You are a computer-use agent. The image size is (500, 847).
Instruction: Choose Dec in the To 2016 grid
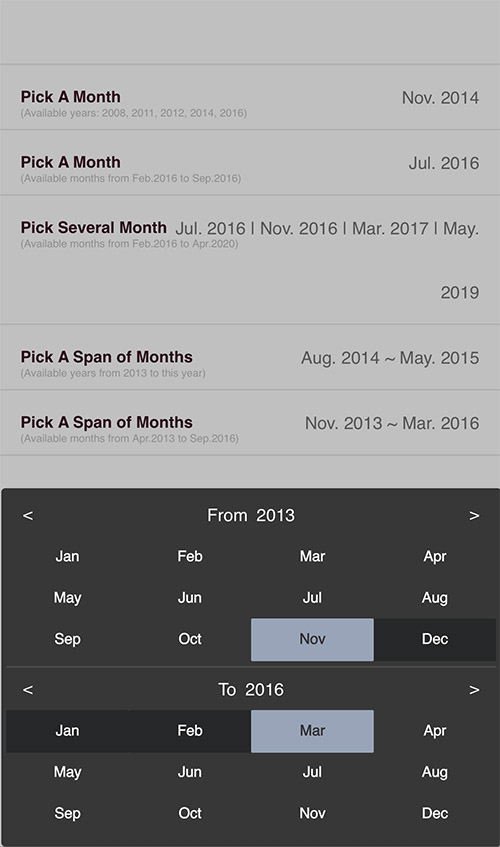(435, 814)
